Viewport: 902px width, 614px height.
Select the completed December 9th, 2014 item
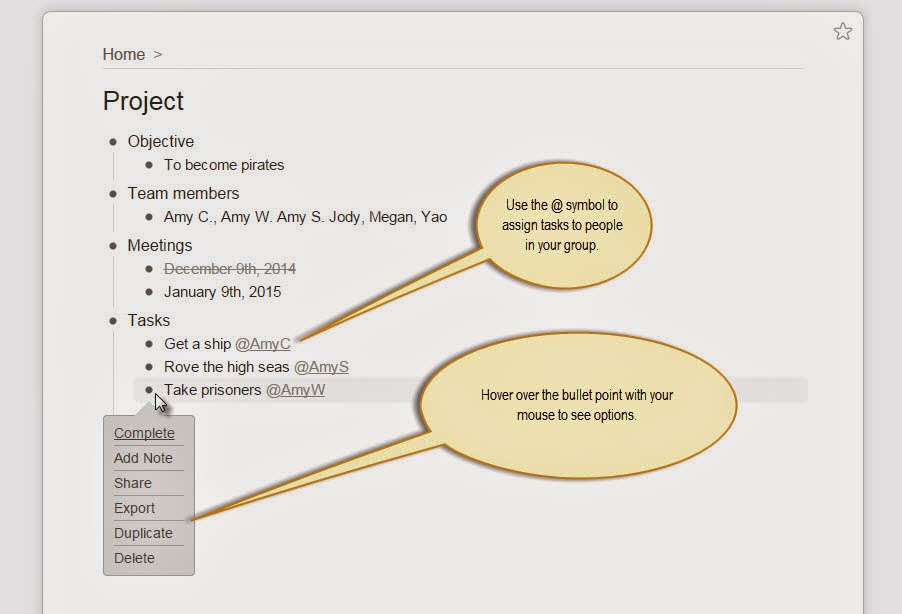(x=229, y=269)
